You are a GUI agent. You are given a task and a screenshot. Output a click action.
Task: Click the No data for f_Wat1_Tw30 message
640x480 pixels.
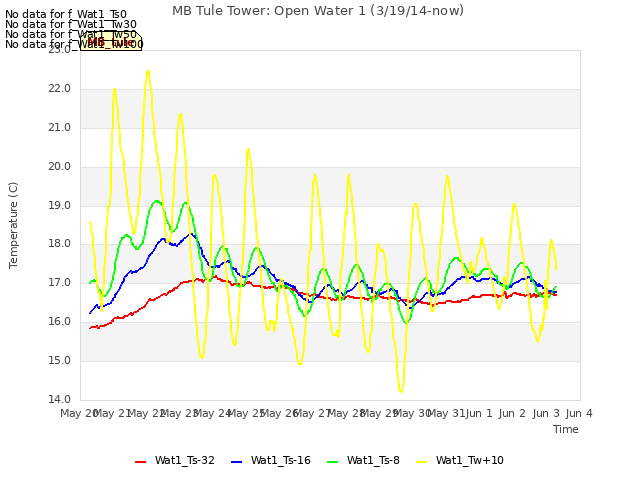pyautogui.click(x=71, y=24)
